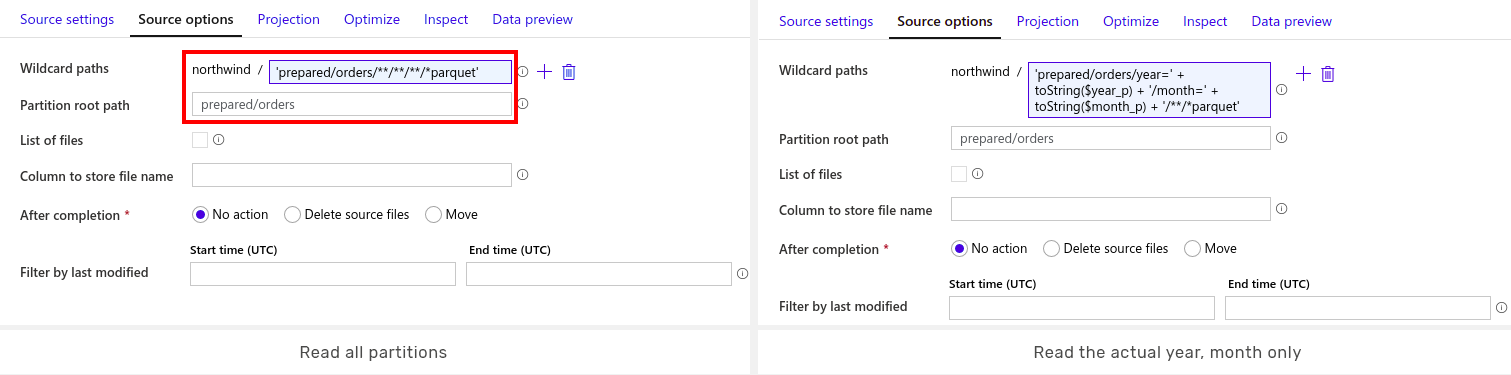
Task: Delete the wildcard path in the right panel
Action: pos(1328,74)
